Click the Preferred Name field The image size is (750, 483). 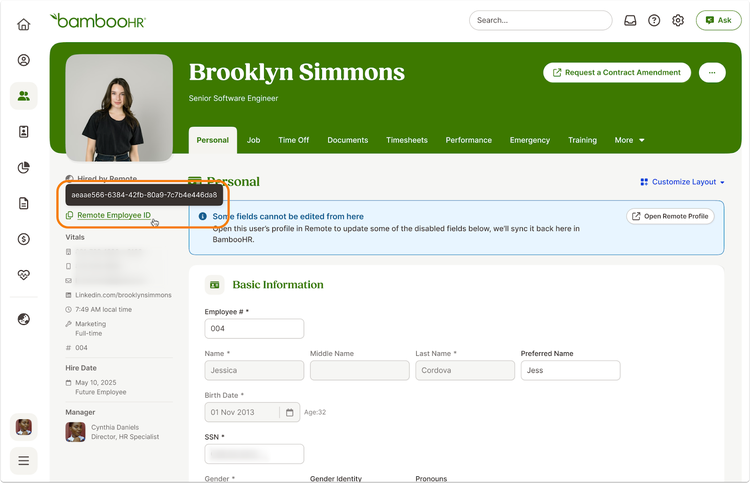click(x=571, y=370)
